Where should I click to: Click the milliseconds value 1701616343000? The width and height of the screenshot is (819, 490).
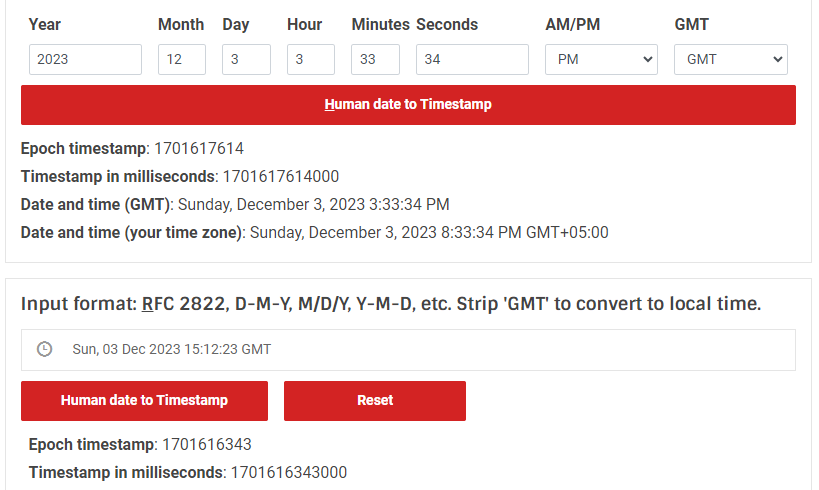[x=289, y=472]
